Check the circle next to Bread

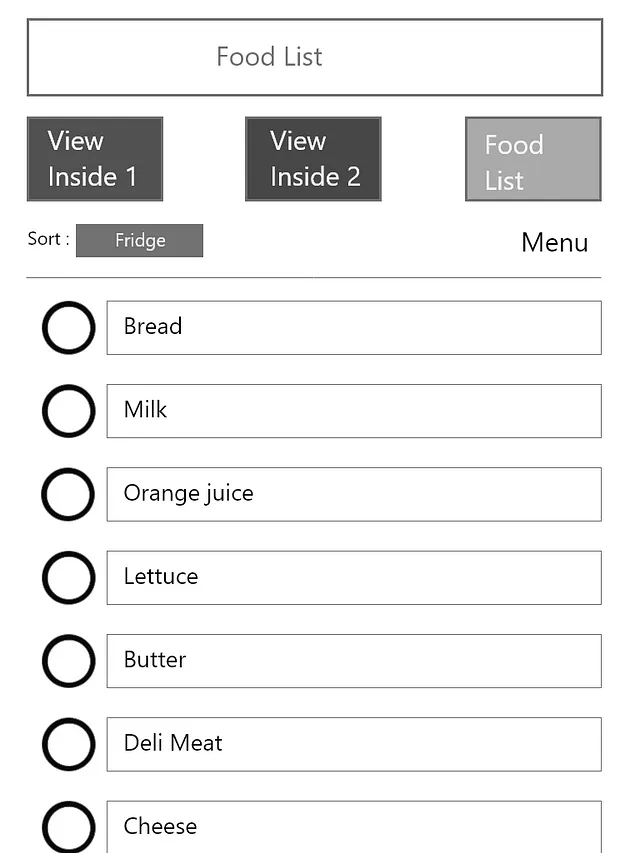point(68,327)
